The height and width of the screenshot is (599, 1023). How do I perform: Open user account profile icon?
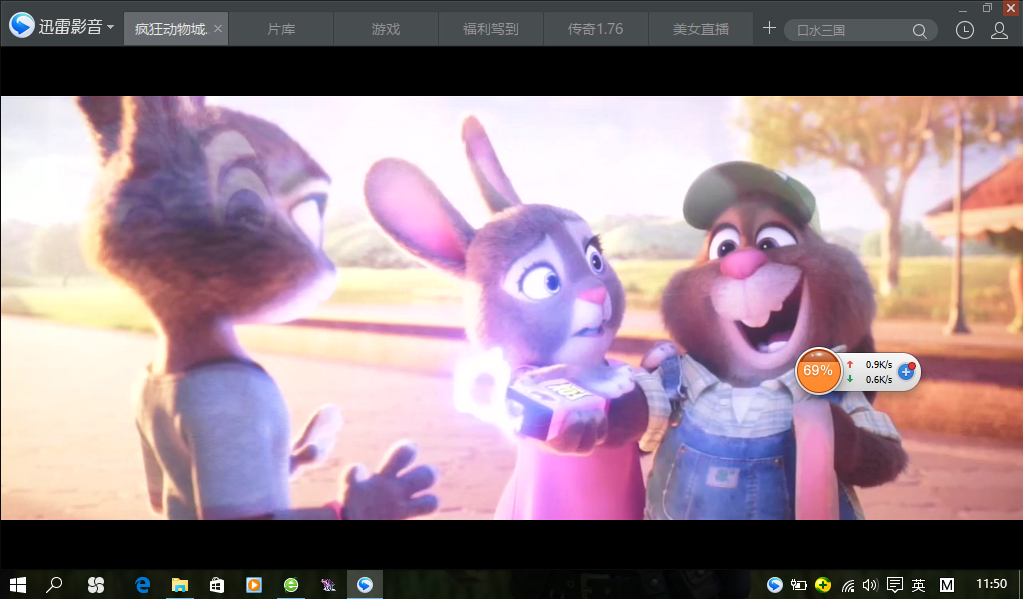[999, 30]
